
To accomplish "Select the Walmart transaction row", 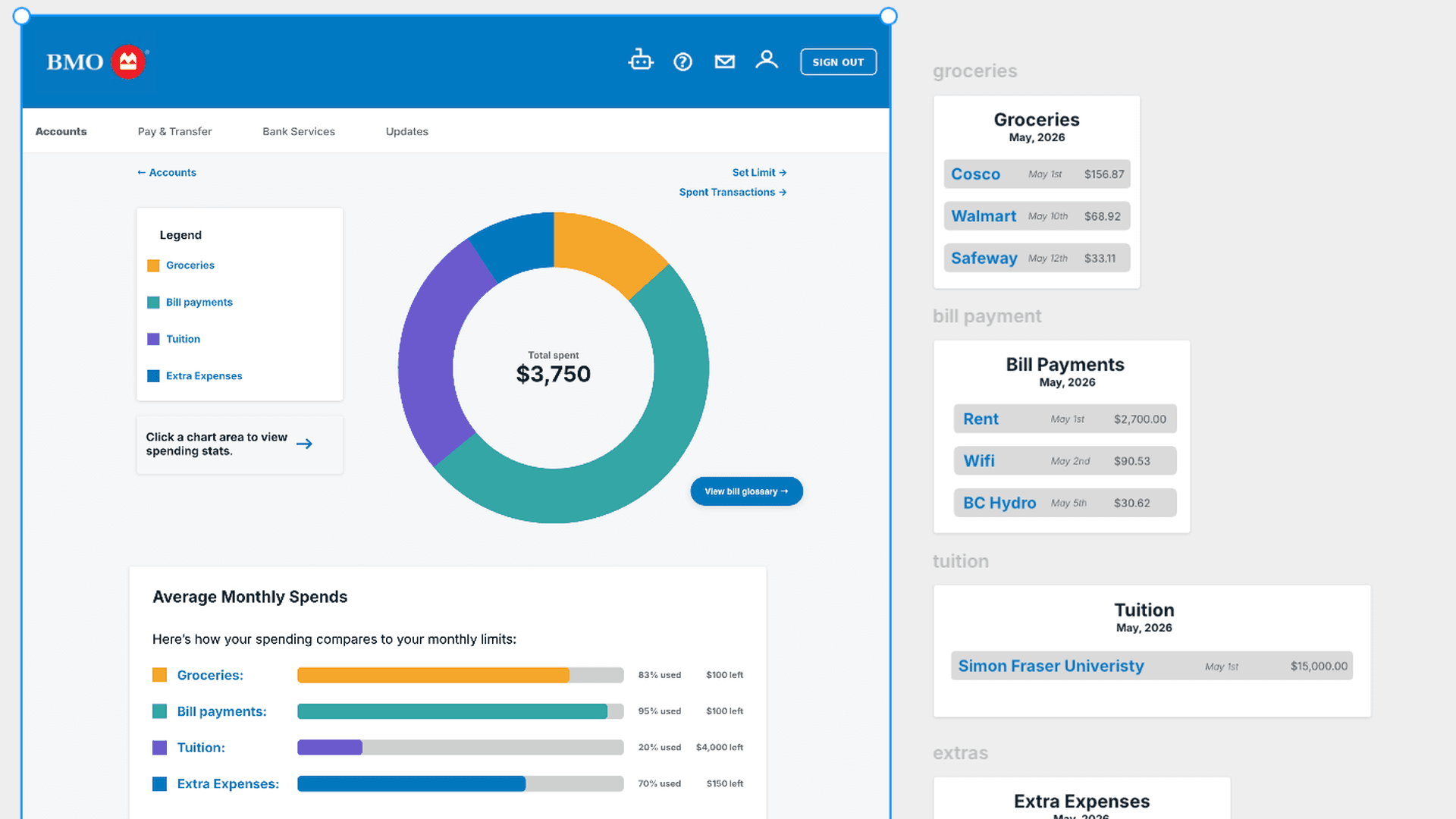I will point(1037,216).
